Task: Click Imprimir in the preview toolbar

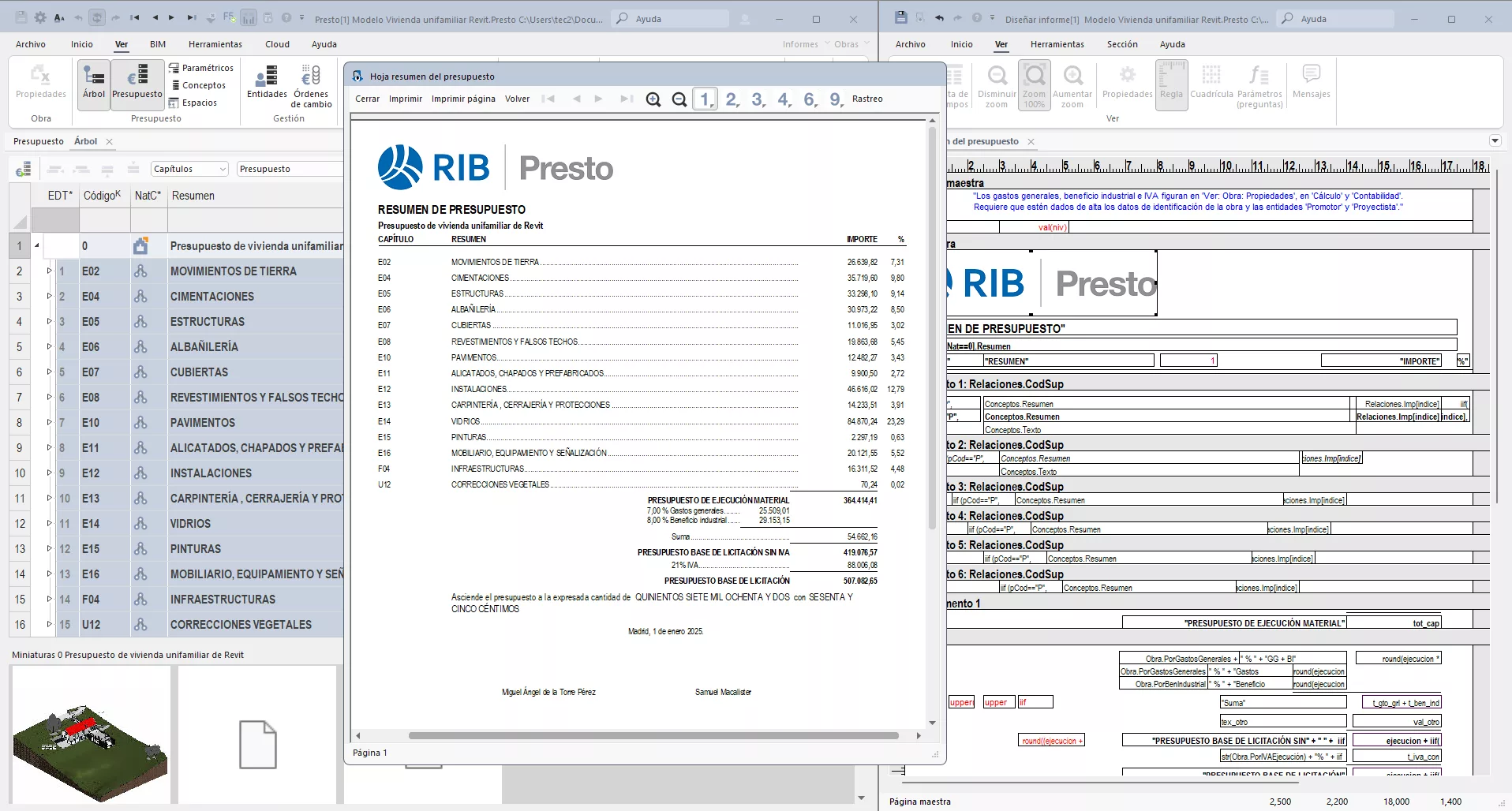Action: [406, 99]
